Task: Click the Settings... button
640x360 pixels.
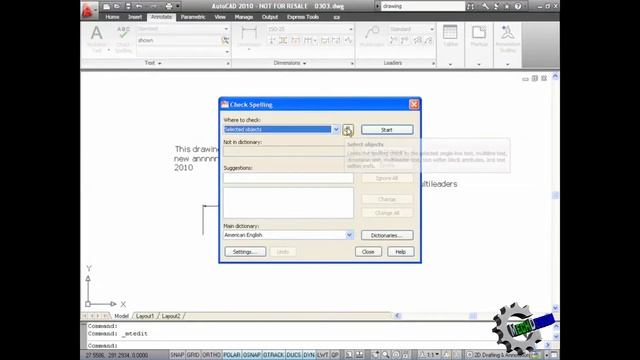Action: (245, 252)
